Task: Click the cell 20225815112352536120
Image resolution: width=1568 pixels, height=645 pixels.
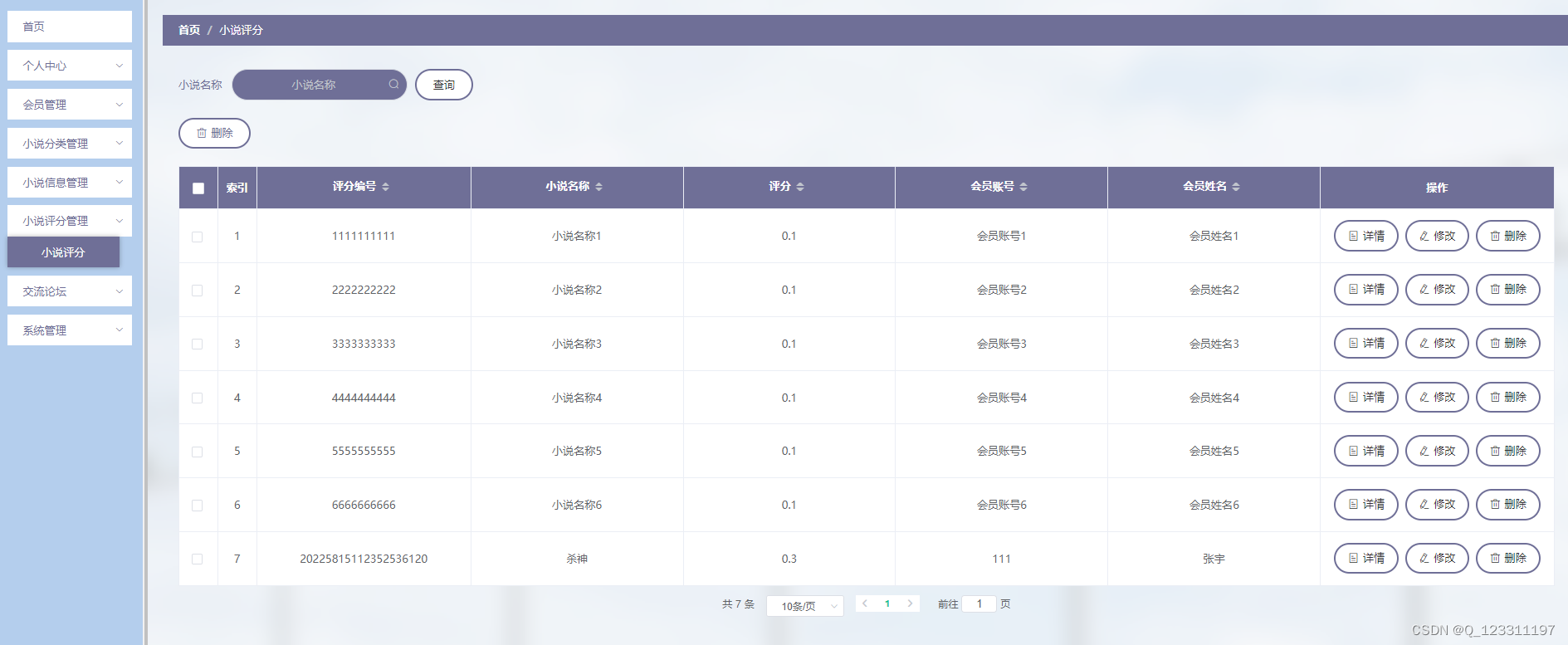Action: coord(364,559)
